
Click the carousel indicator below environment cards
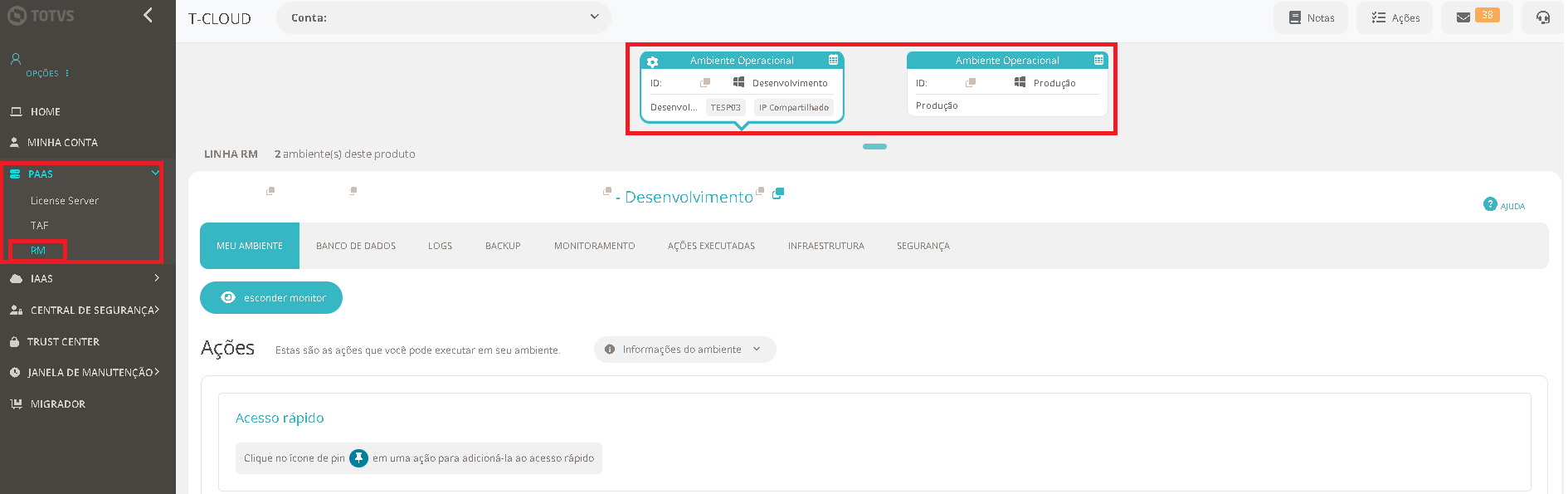[x=874, y=147]
